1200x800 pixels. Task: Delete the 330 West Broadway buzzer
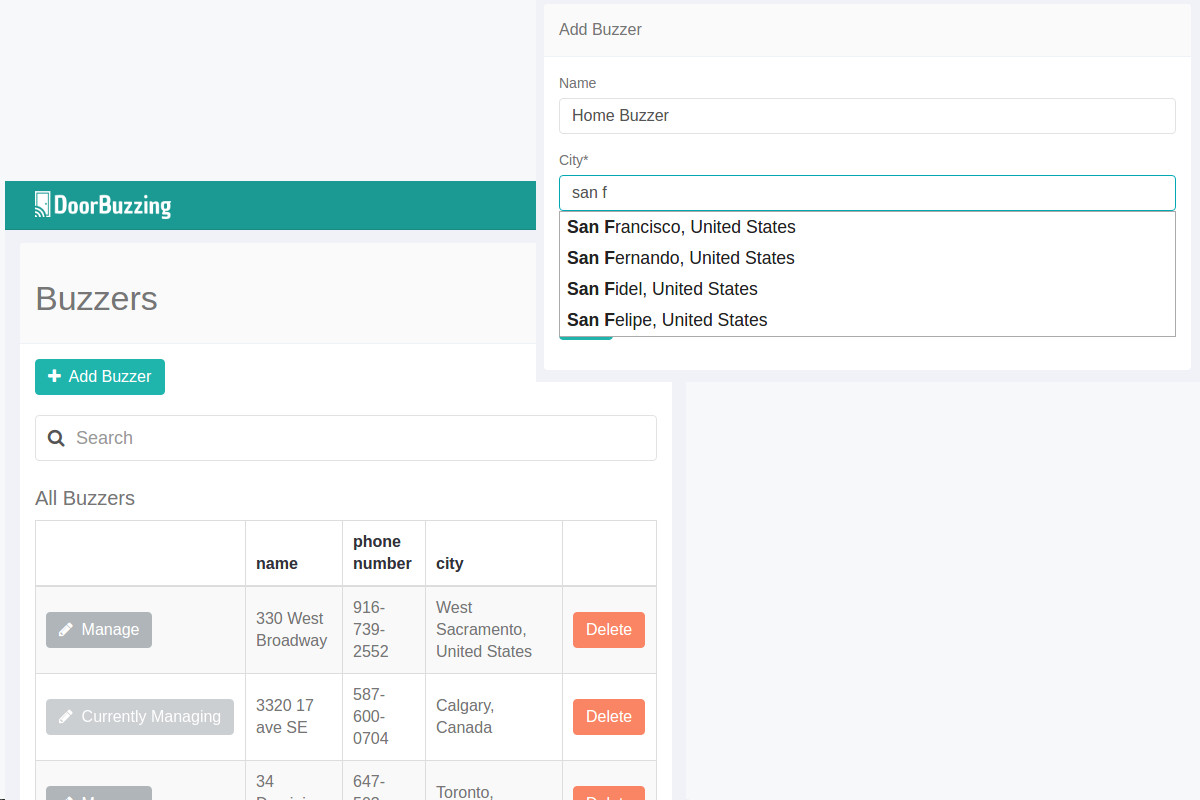(608, 630)
